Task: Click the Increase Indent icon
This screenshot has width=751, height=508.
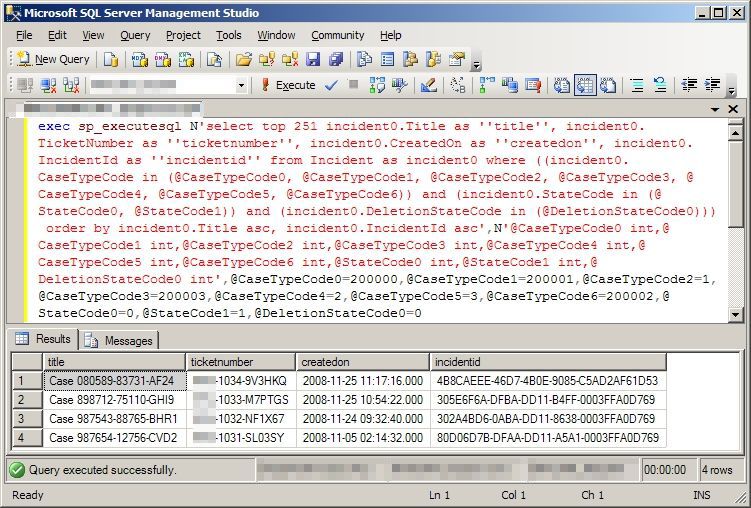Action: click(712, 85)
